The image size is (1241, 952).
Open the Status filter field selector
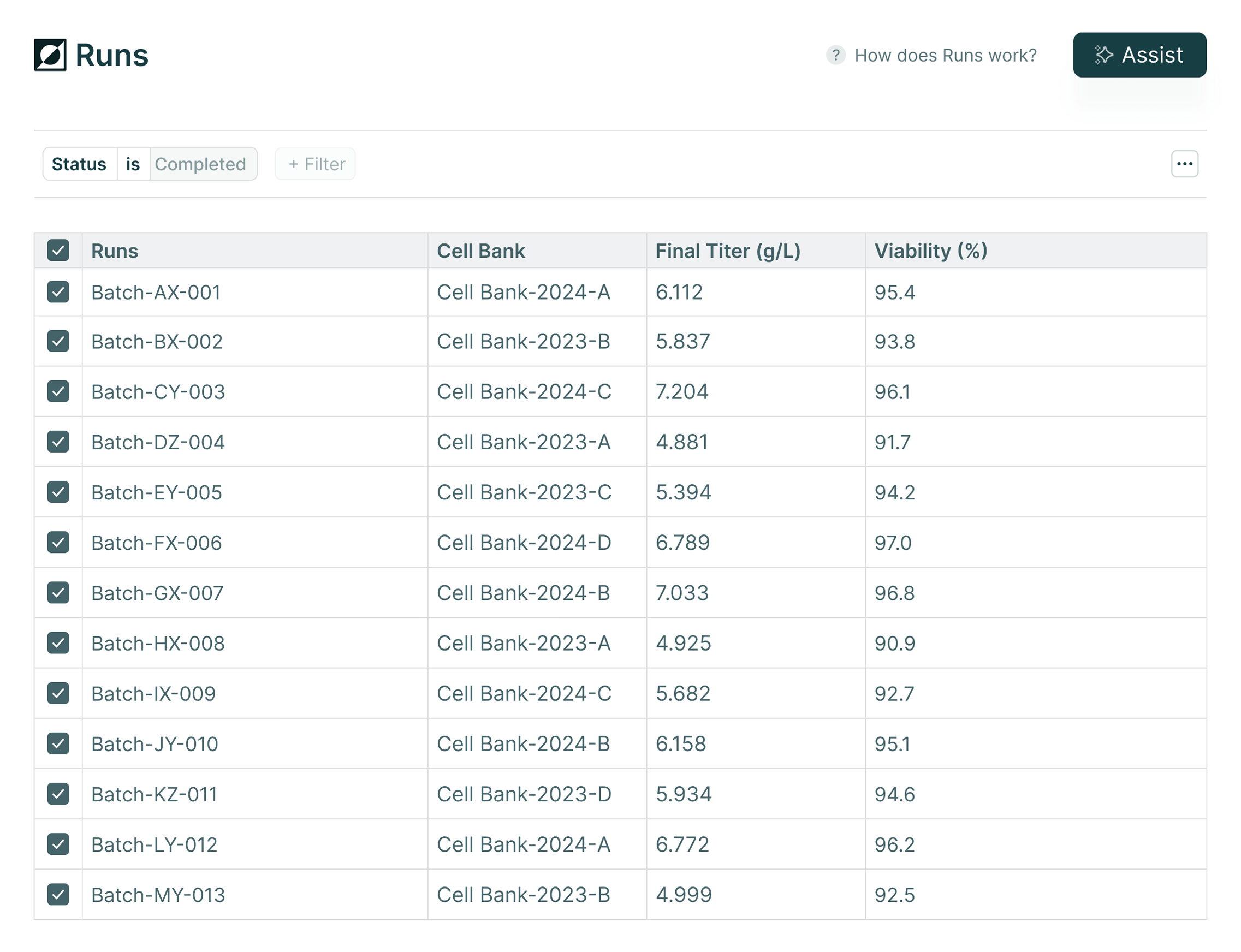[79, 164]
